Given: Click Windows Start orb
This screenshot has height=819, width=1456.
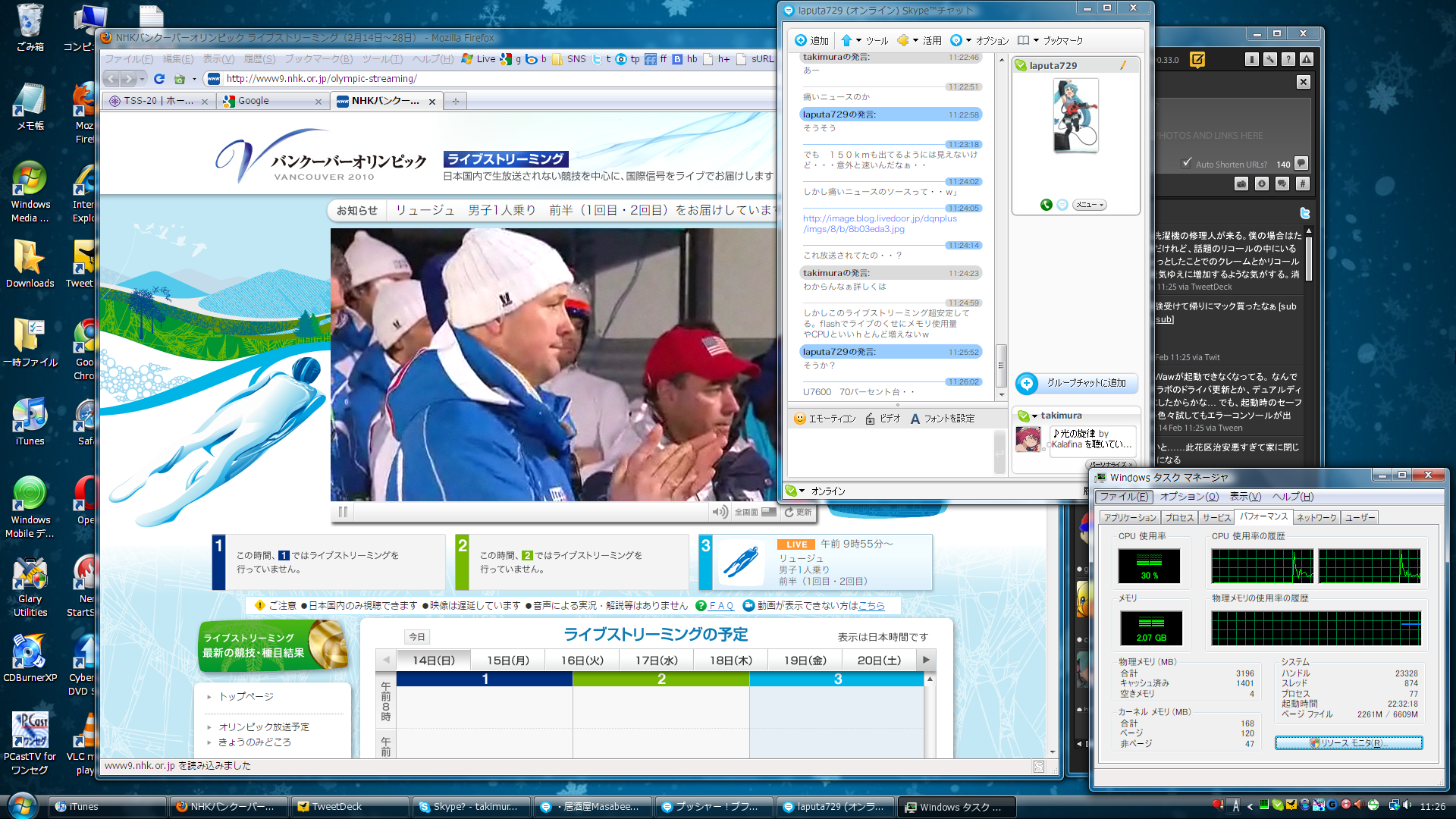Looking at the screenshot, I should point(21,805).
